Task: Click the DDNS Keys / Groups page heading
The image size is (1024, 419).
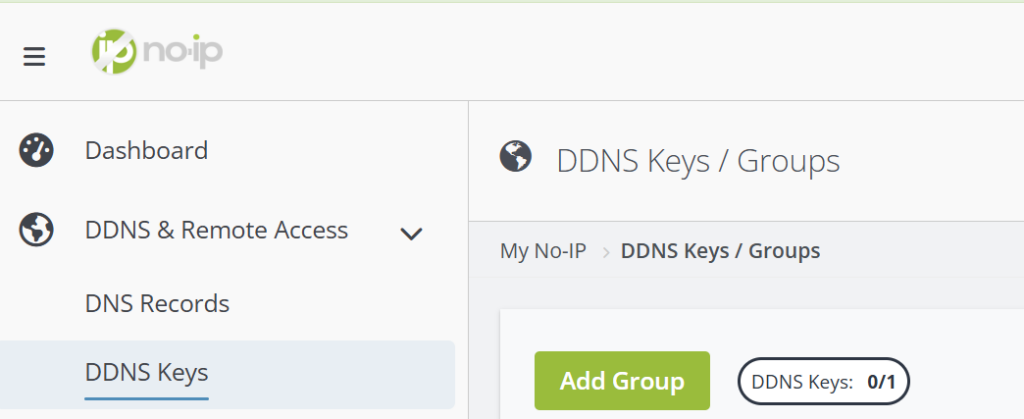Action: pyautogui.click(x=698, y=160)
